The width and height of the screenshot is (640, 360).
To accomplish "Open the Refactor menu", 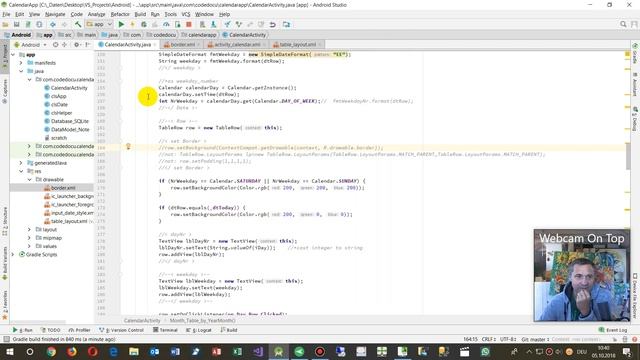I will pos(120,14).
